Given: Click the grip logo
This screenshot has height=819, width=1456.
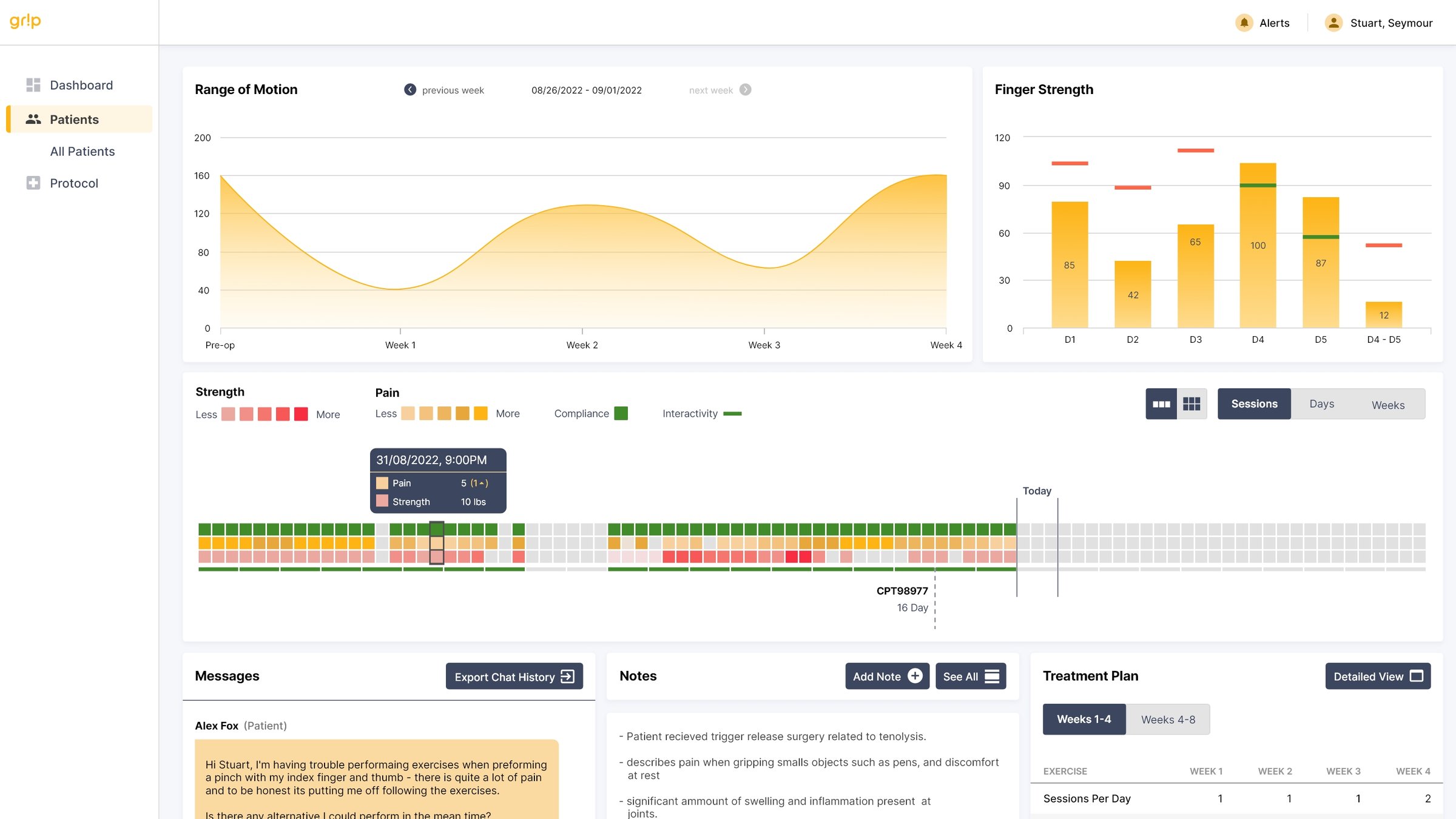Looking at the screenshot, I should 25,21.
